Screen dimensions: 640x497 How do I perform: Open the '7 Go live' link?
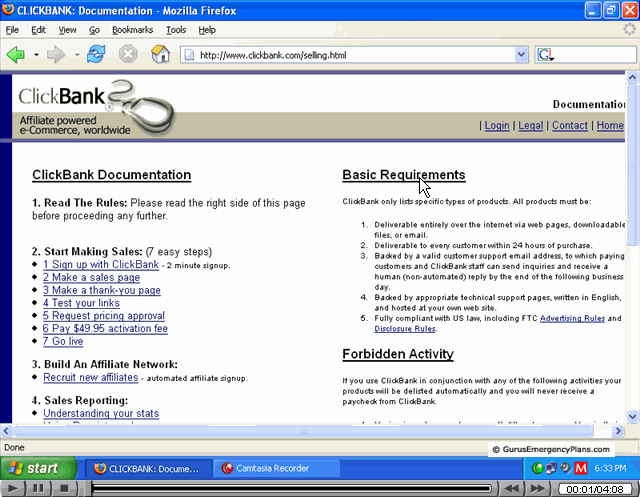[63, 341]
